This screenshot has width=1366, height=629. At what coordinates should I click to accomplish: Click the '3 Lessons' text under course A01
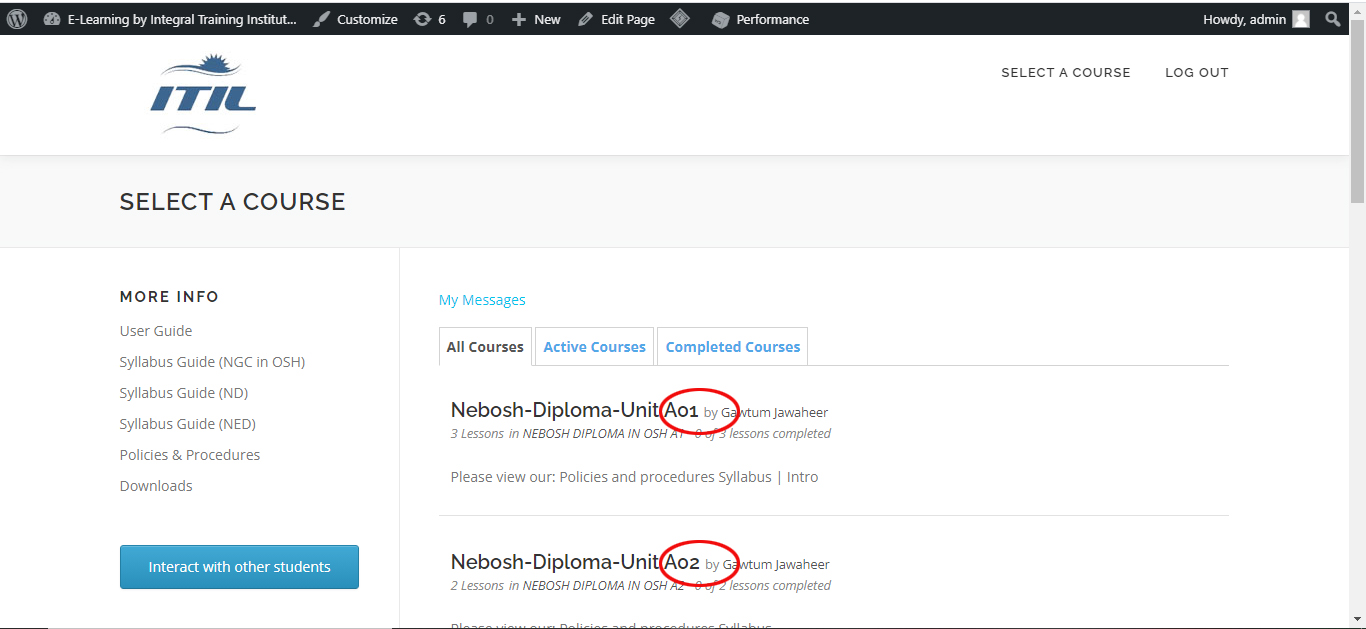477,434
